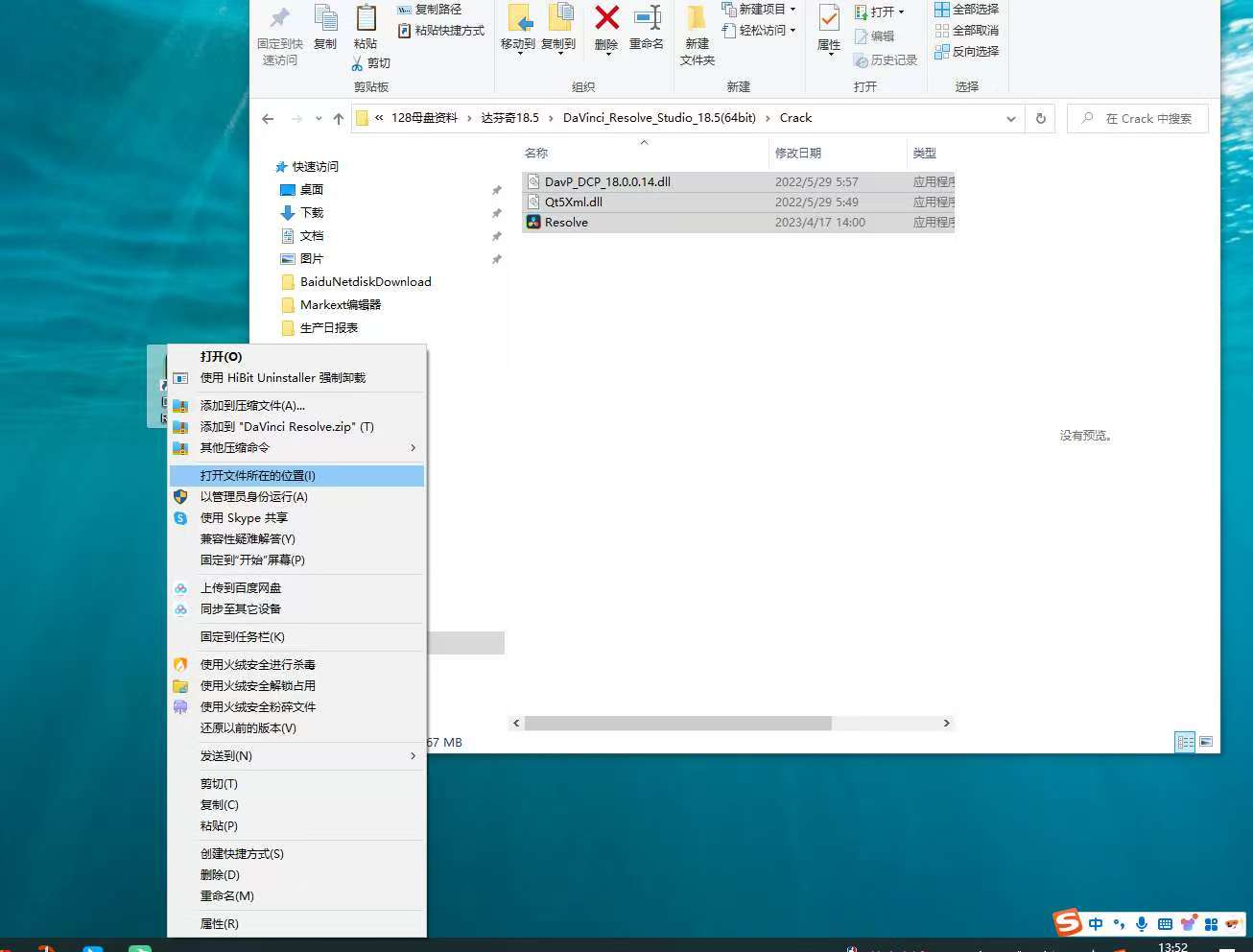Choose Open file location (打开文件所在的位置)

296,476
